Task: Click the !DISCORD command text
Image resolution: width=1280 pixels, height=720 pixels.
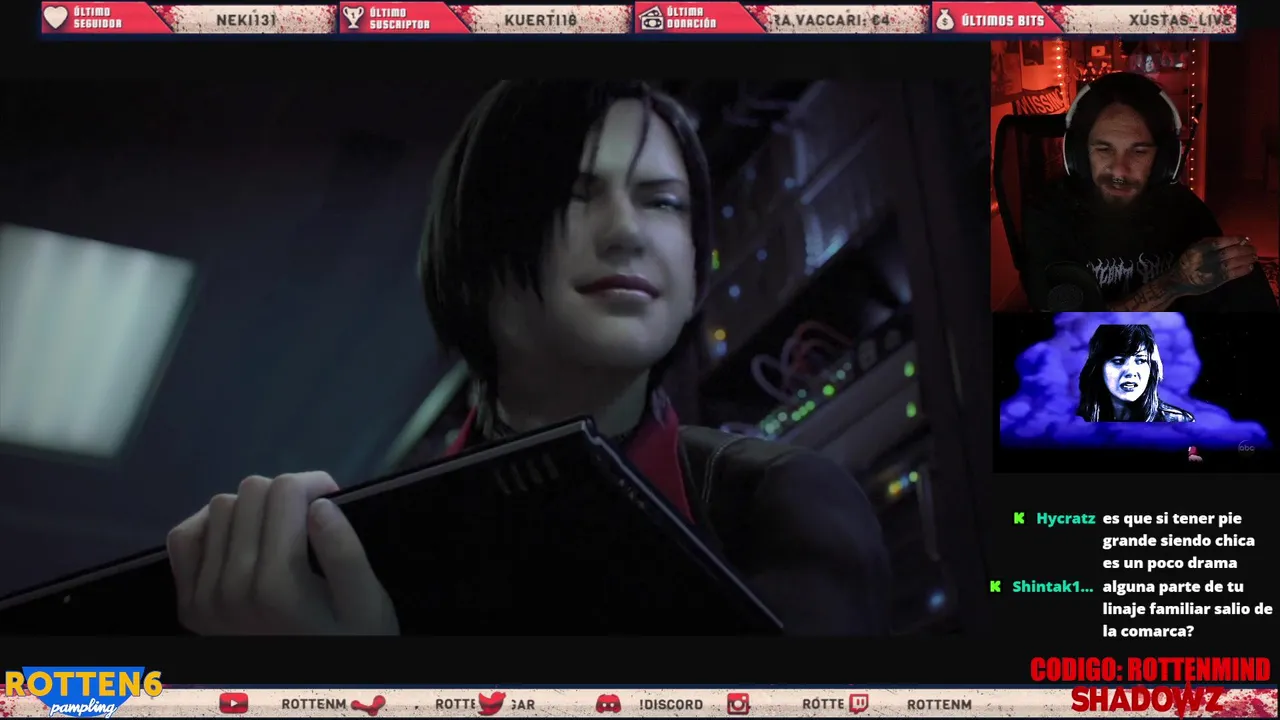Action: 671,704
